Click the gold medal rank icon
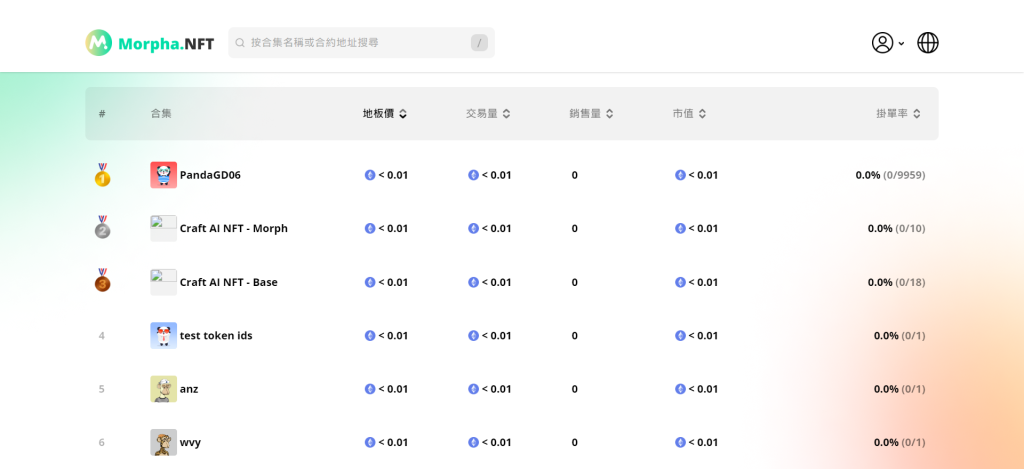This screenshot has height=469, width=1024. pyautogui.click(x=102, y=175)
